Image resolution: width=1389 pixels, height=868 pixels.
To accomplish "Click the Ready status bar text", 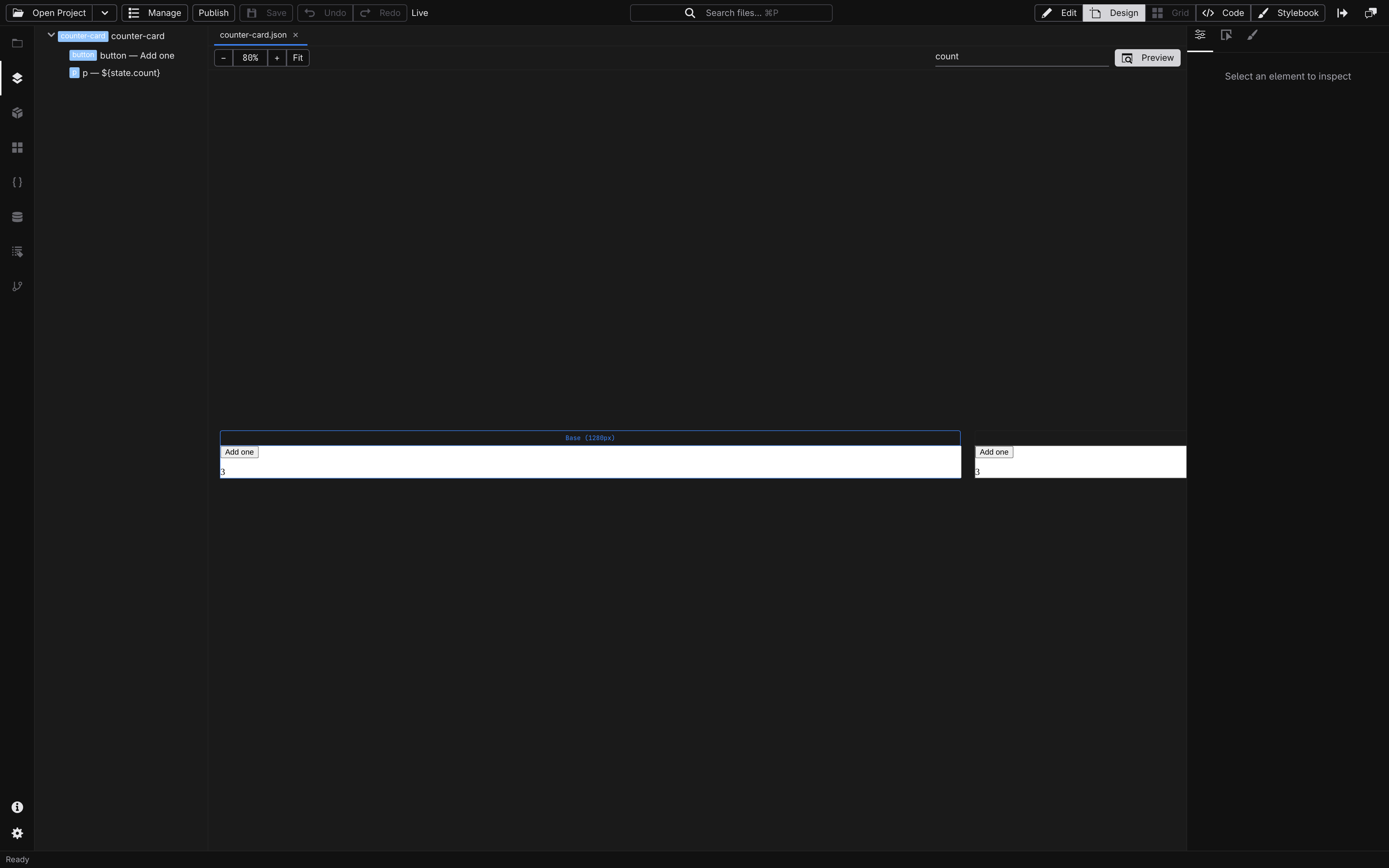I will pos(17,859).
